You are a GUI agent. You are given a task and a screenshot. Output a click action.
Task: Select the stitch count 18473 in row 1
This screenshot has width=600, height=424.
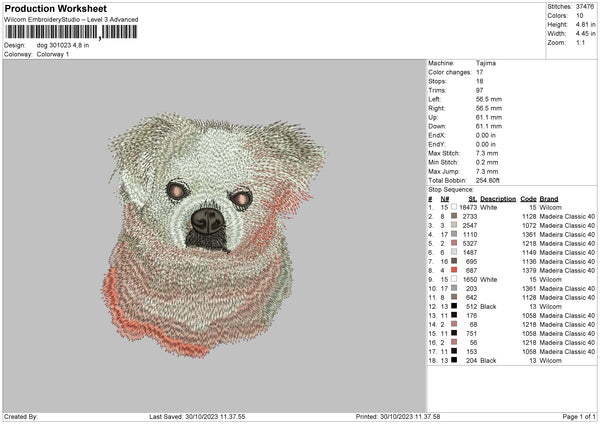pyautogui.click(x=468, y=207)
